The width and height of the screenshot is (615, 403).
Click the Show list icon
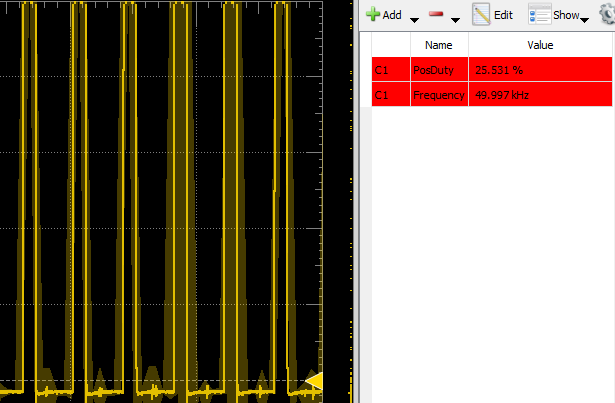pos(539,15)
